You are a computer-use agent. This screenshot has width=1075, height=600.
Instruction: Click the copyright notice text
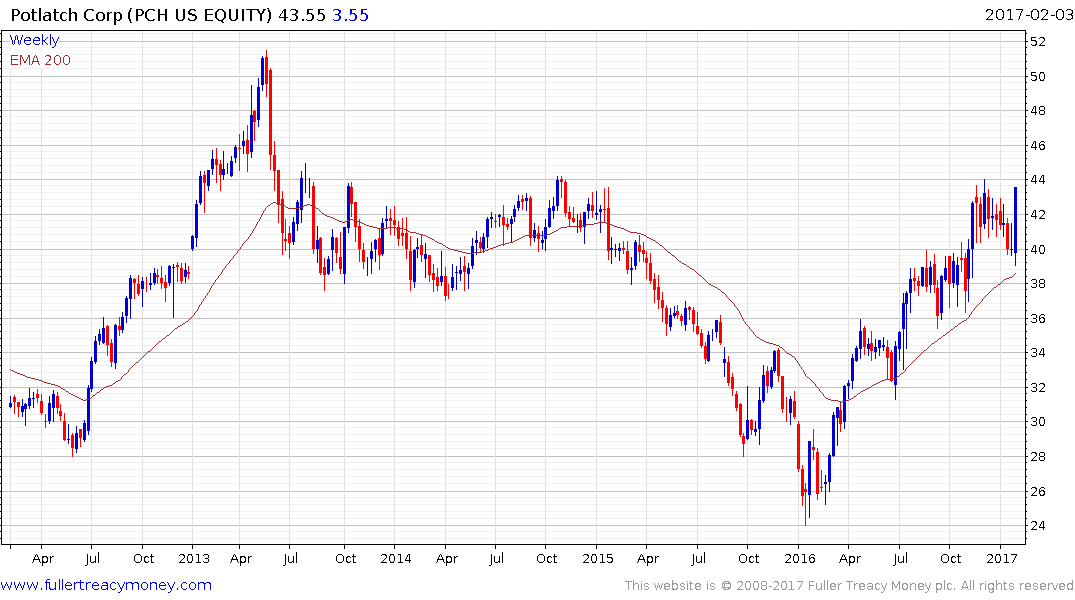click(x=849, y=586)
